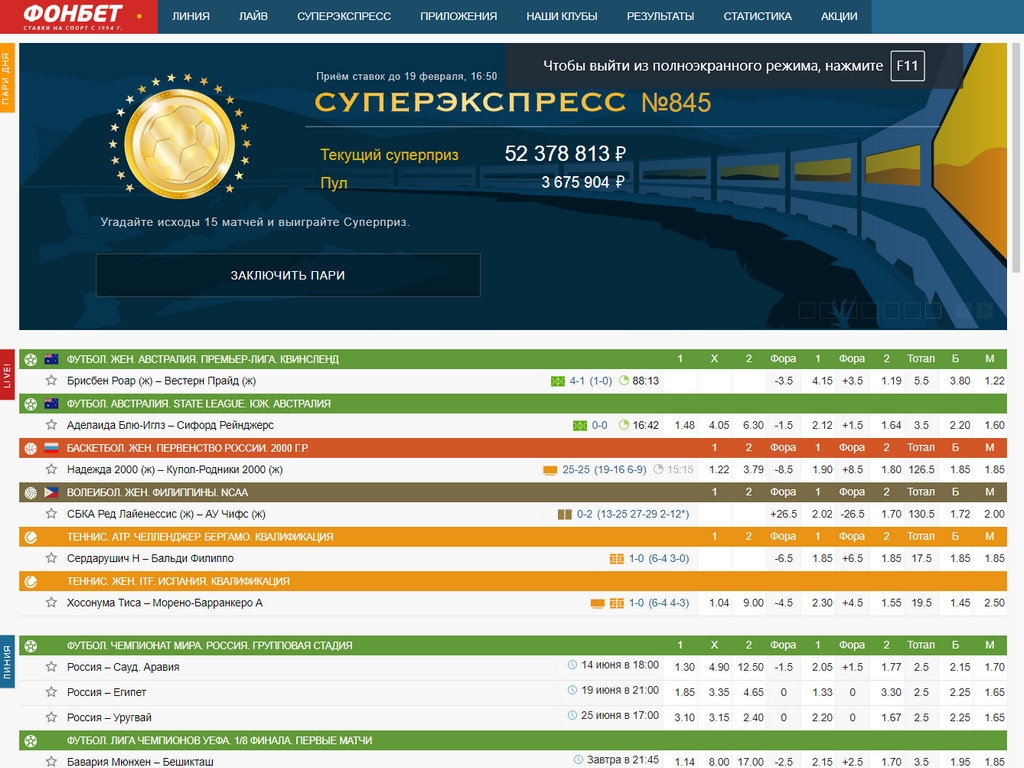Click the basketball icon in Первенство России header
1024x768 pixels.
(30, 448)
